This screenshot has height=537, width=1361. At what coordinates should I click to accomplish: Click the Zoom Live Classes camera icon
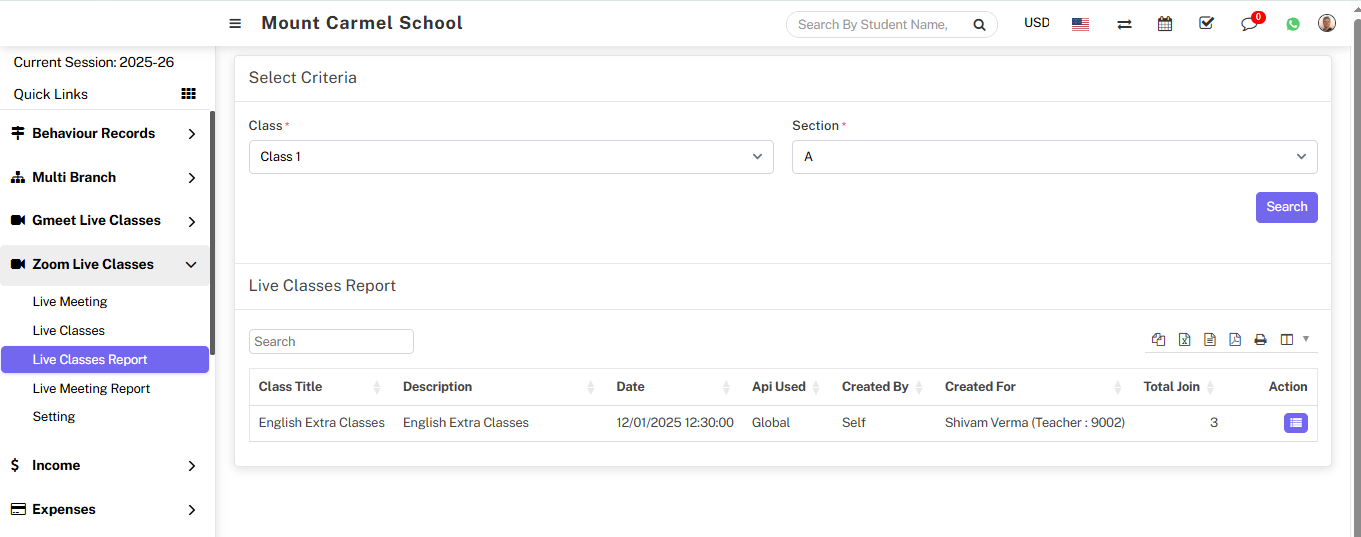point(17,264)
